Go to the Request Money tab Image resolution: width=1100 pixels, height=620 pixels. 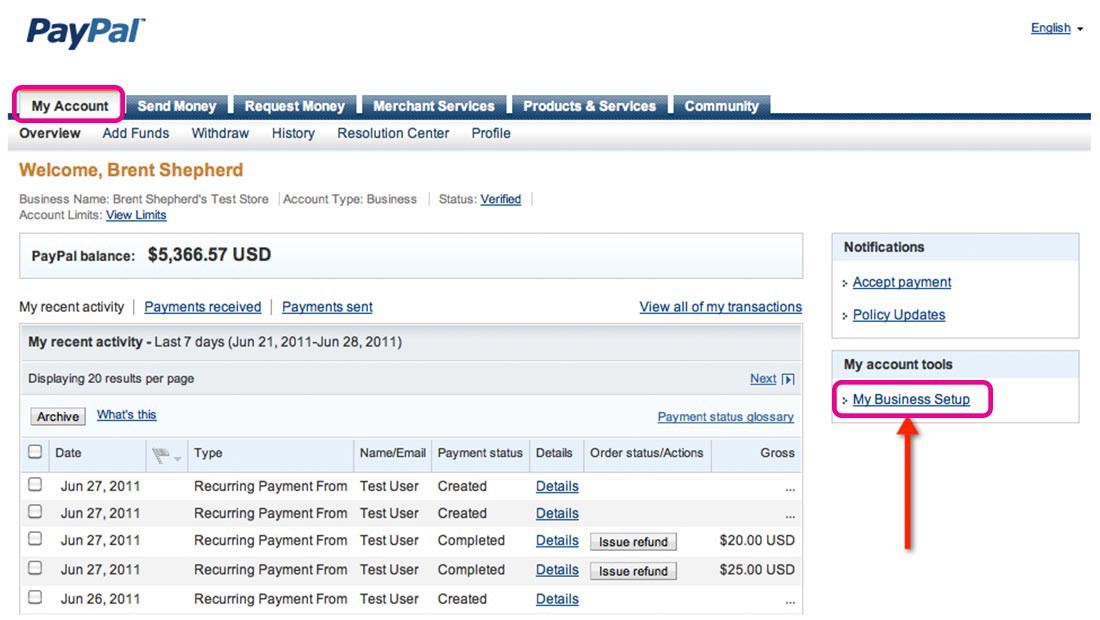pos(294,106)
